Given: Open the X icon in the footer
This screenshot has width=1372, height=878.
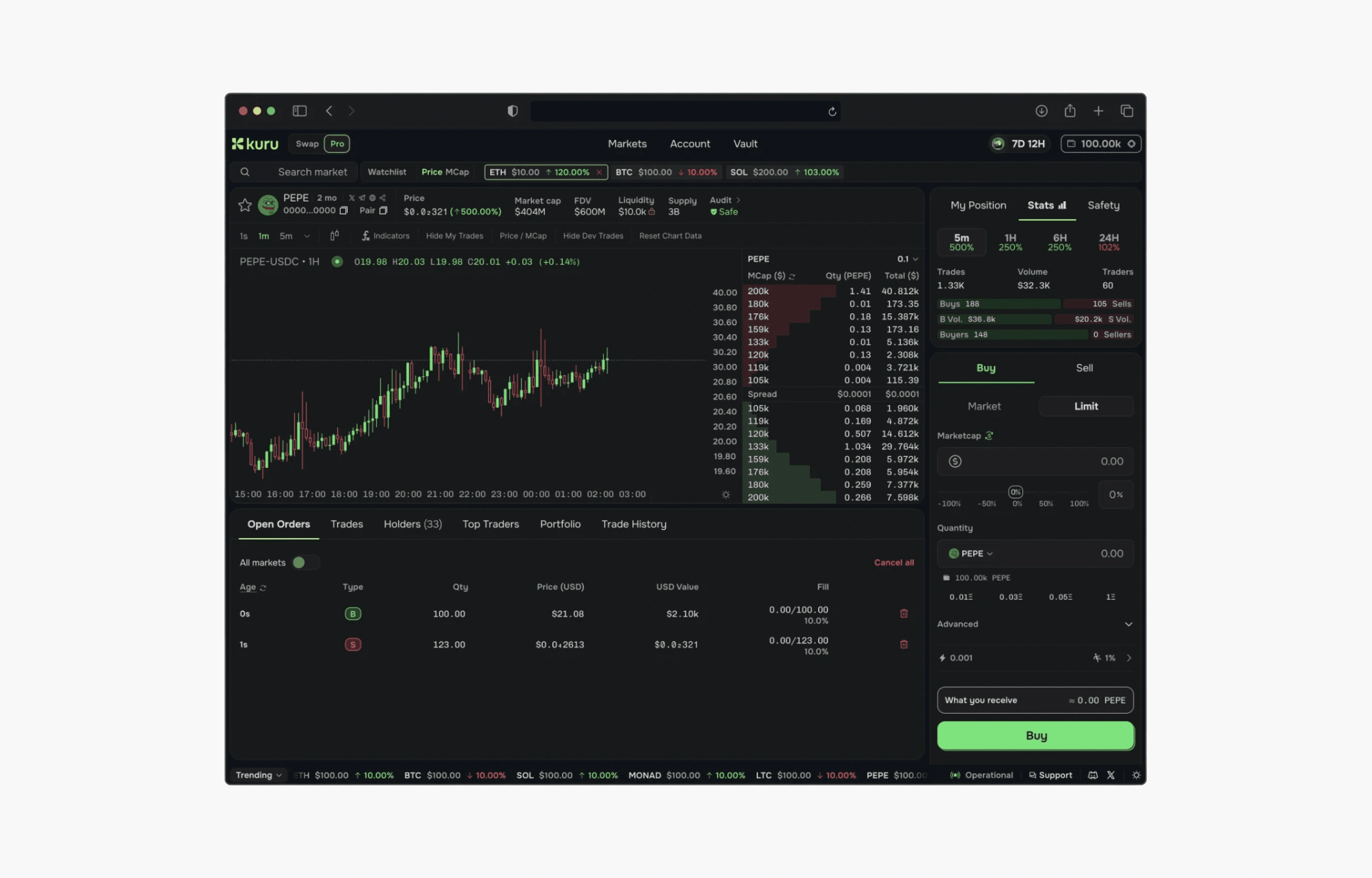Looking at the screenshot, I should tap(1111, 775).
